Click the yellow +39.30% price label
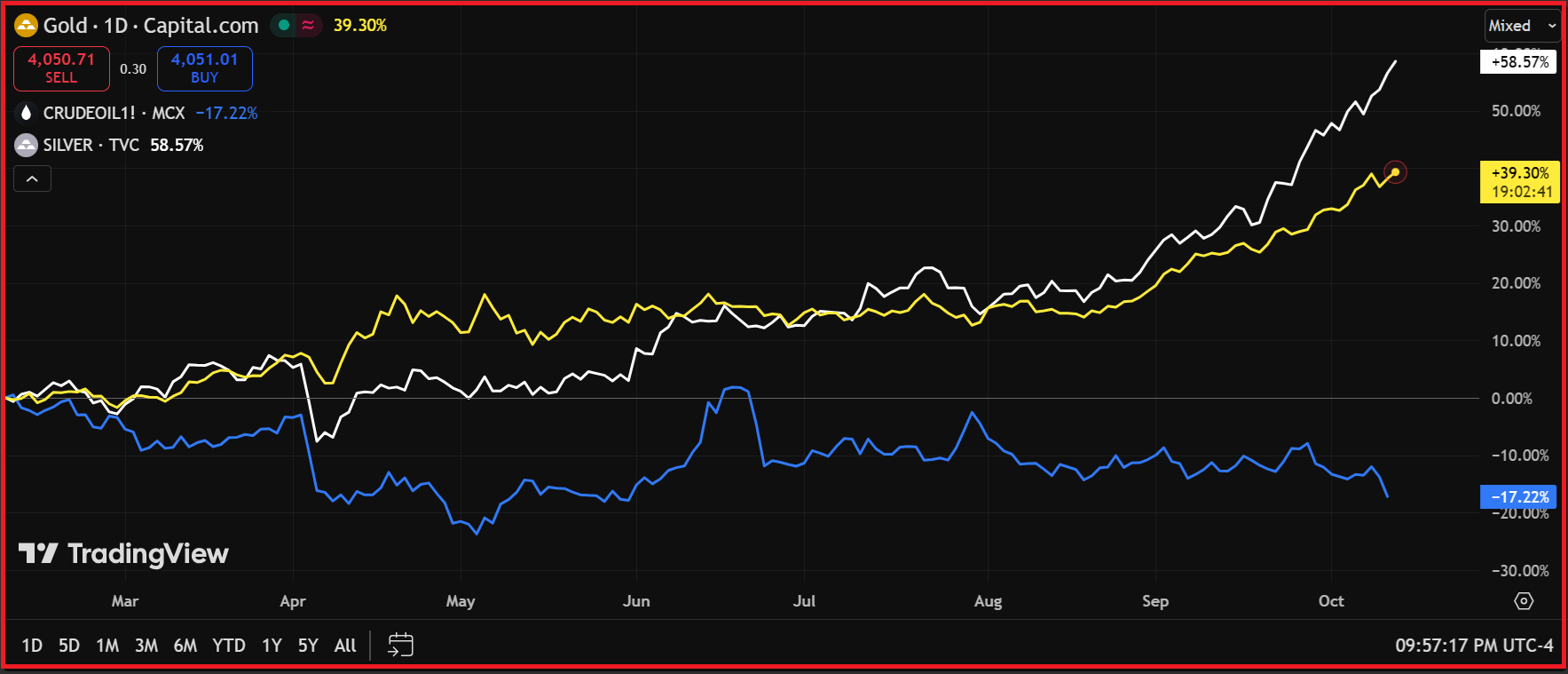Viewport: 1568px width, 674px height. (x=1519, y=173)
